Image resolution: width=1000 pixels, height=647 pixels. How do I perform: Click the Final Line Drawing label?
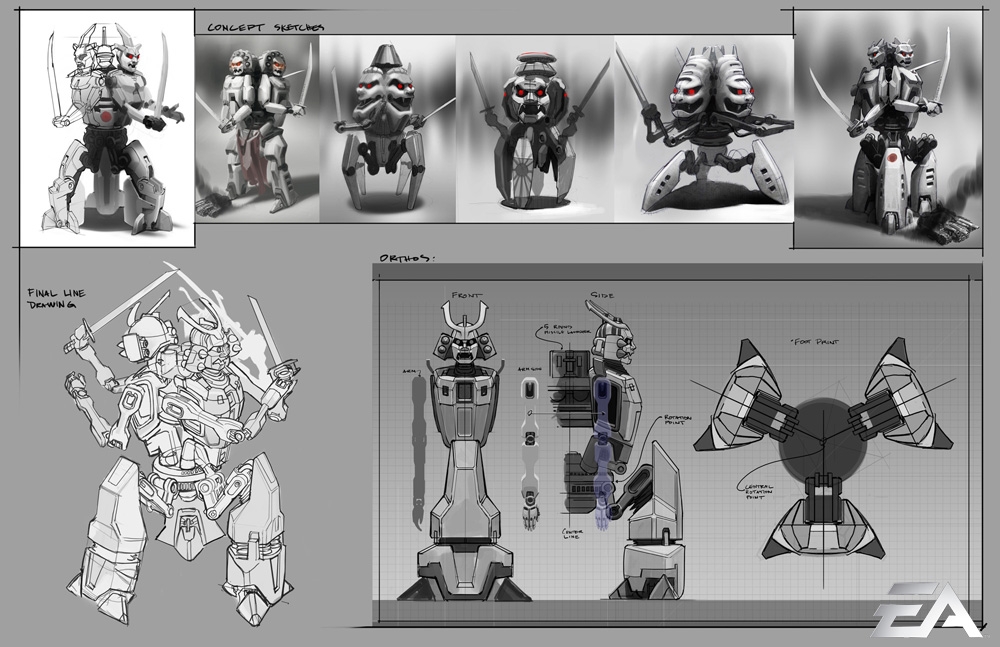pos(56,299)
